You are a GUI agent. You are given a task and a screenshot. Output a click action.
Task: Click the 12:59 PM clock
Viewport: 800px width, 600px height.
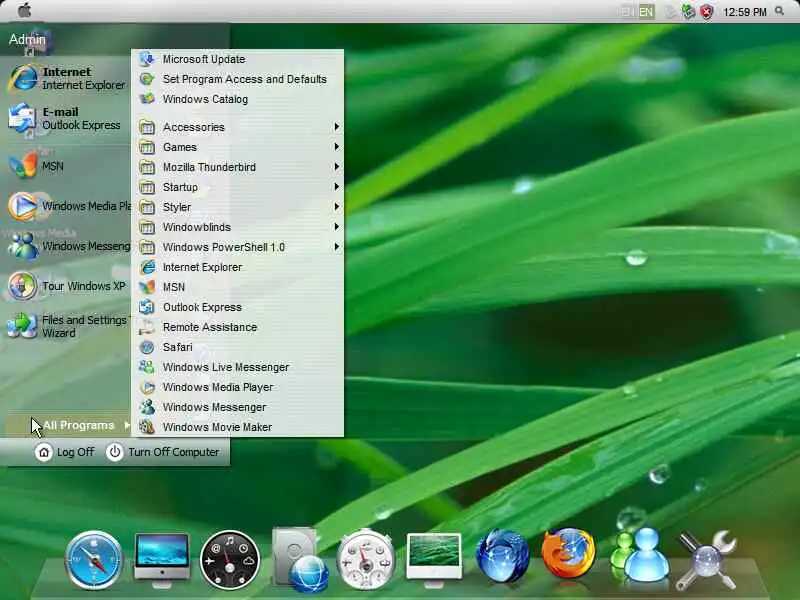point(744,12)
